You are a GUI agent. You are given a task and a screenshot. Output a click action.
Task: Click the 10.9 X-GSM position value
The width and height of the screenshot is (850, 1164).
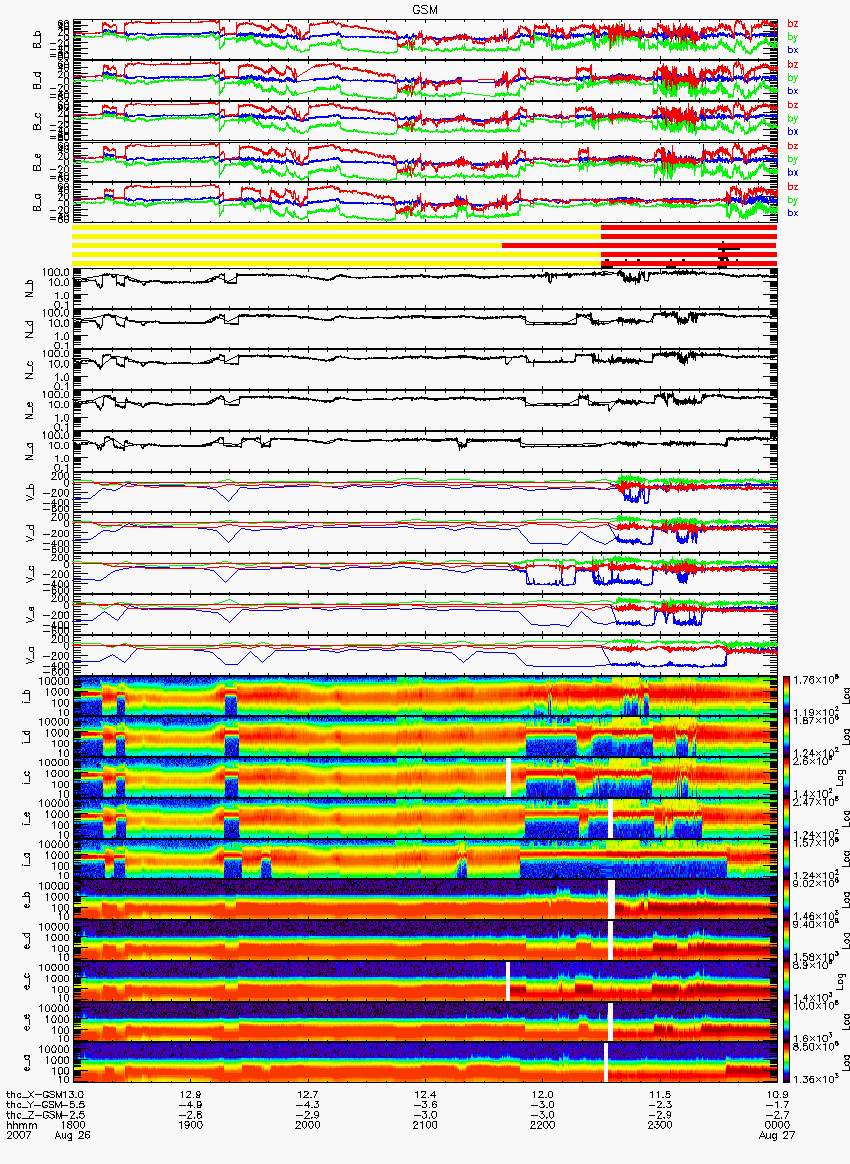pos(777,1094)
